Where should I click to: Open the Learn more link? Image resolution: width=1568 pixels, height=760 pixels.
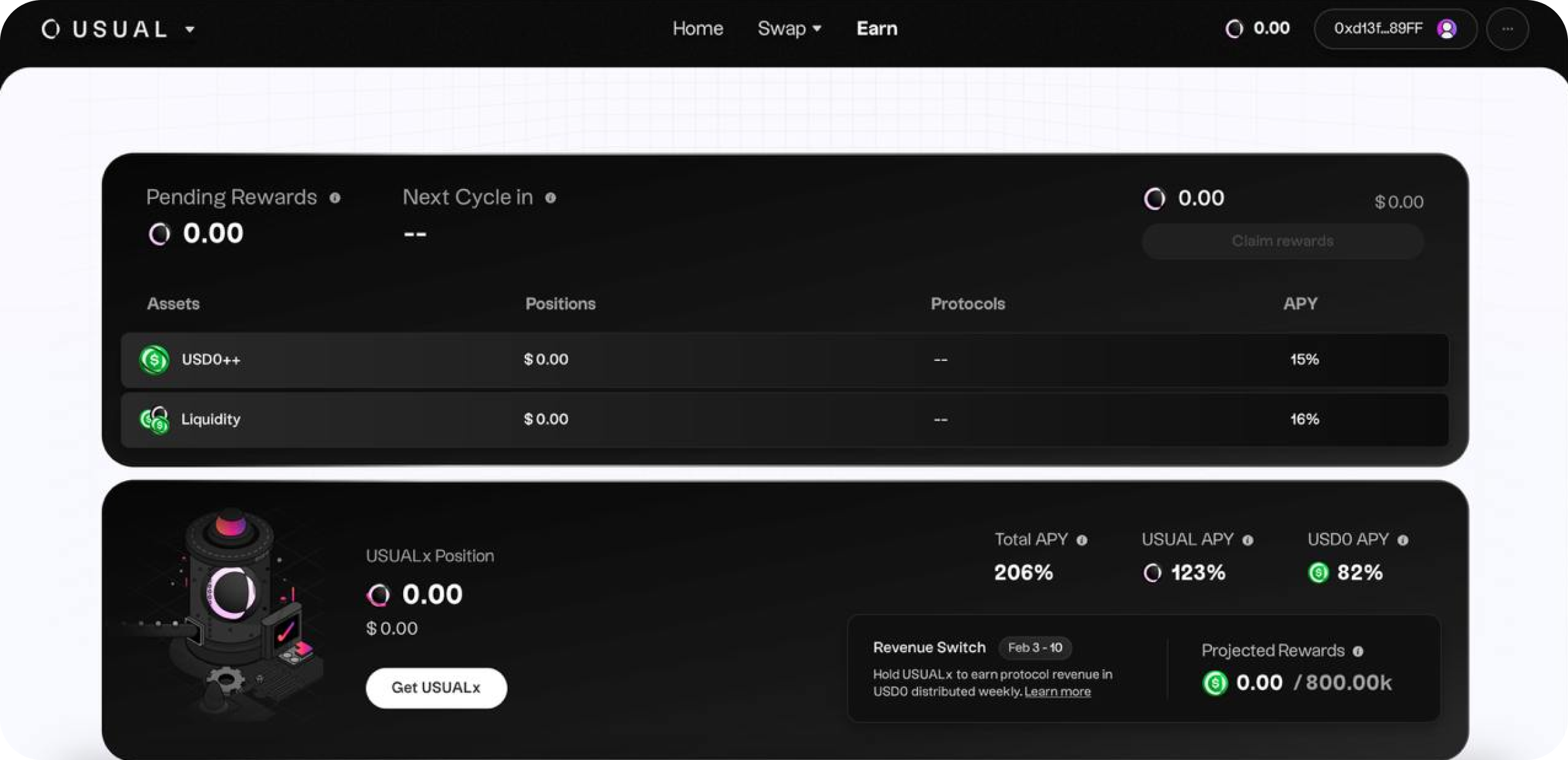pos(1058,692)
